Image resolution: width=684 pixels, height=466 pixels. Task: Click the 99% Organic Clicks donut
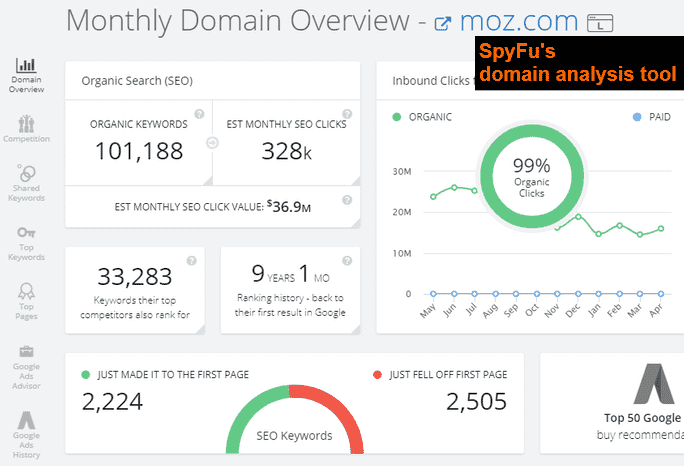(x=532, y=176)
